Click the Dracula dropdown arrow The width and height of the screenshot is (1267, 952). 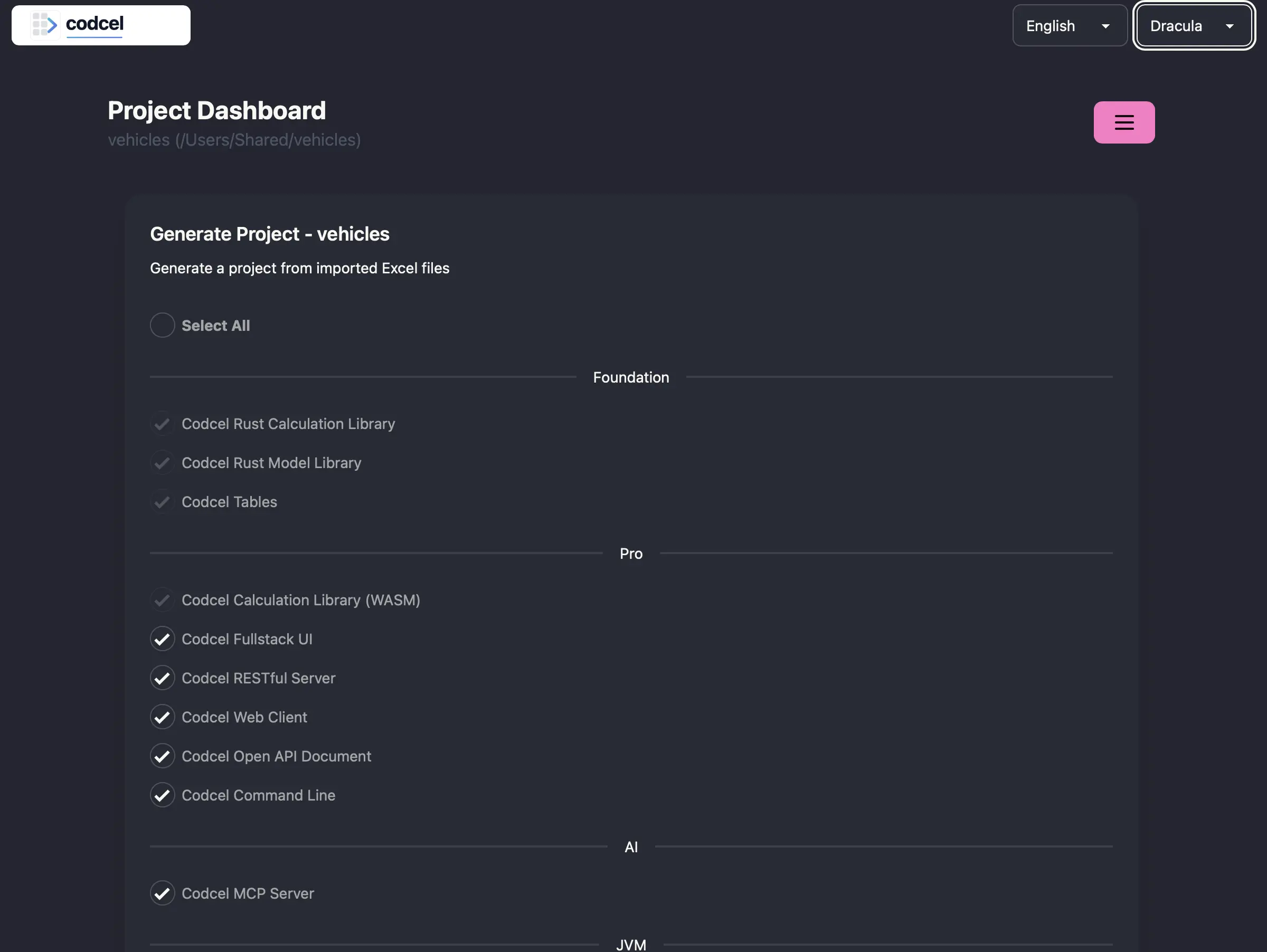1229,26
